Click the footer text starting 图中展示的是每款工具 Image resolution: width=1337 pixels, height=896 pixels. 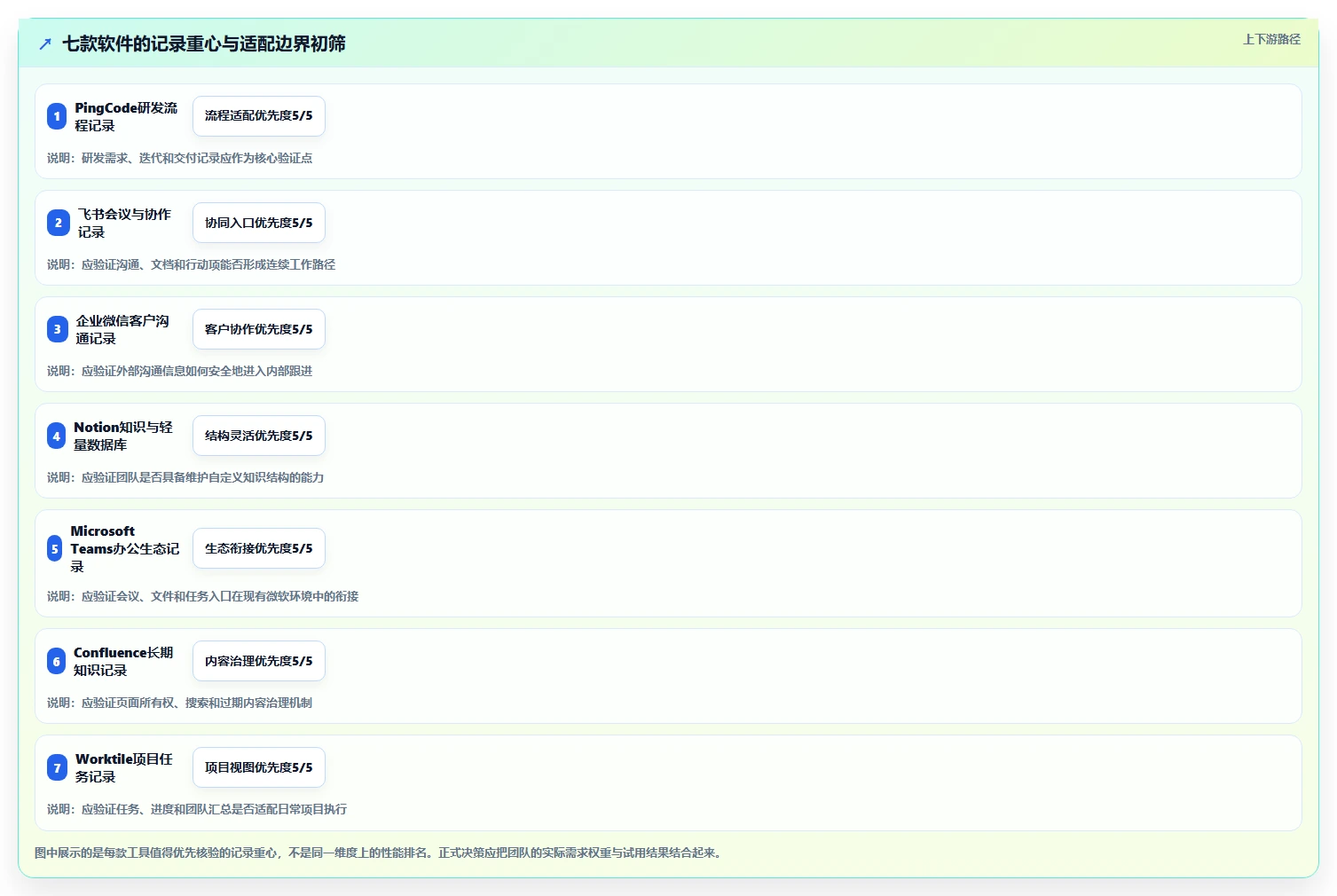tap(380, 853)
